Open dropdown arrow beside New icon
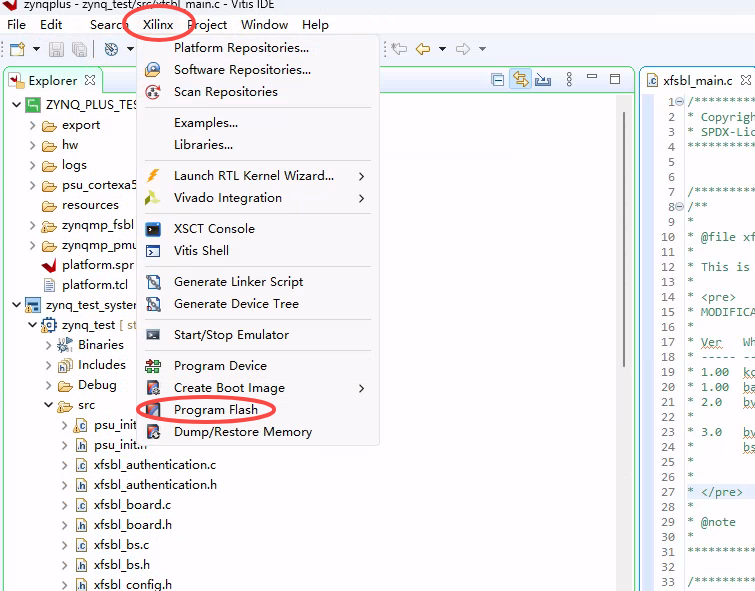This screenshot has width=755, height=591. (x=36, y=49)
